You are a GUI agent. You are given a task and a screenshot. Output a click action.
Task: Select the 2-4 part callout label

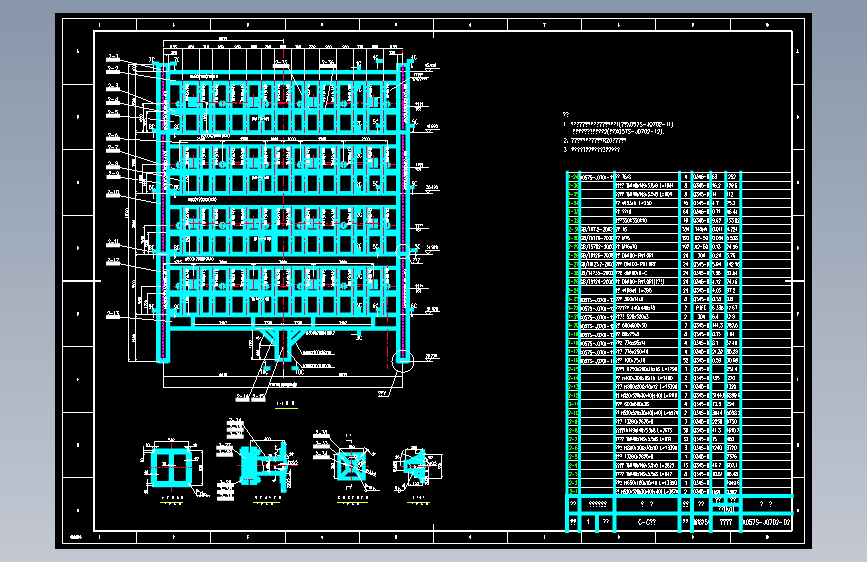coord(113,101)
